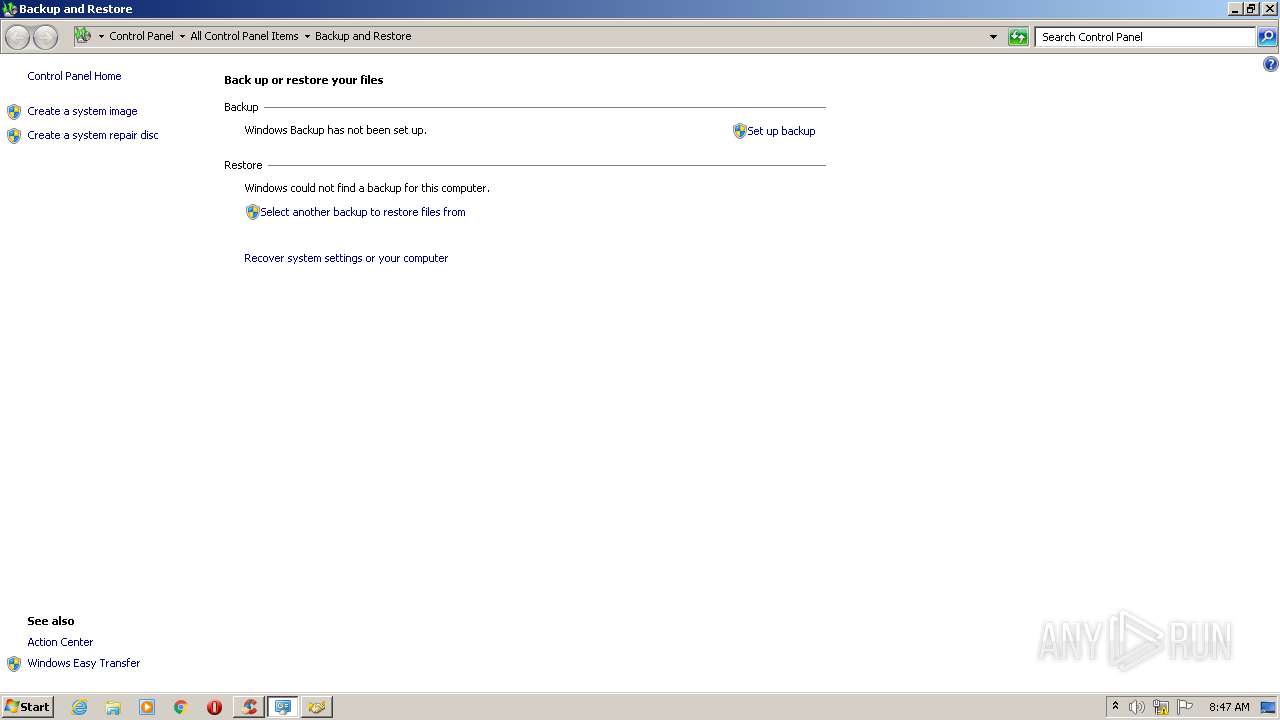Open the Start menu

[x=28, y=707]
